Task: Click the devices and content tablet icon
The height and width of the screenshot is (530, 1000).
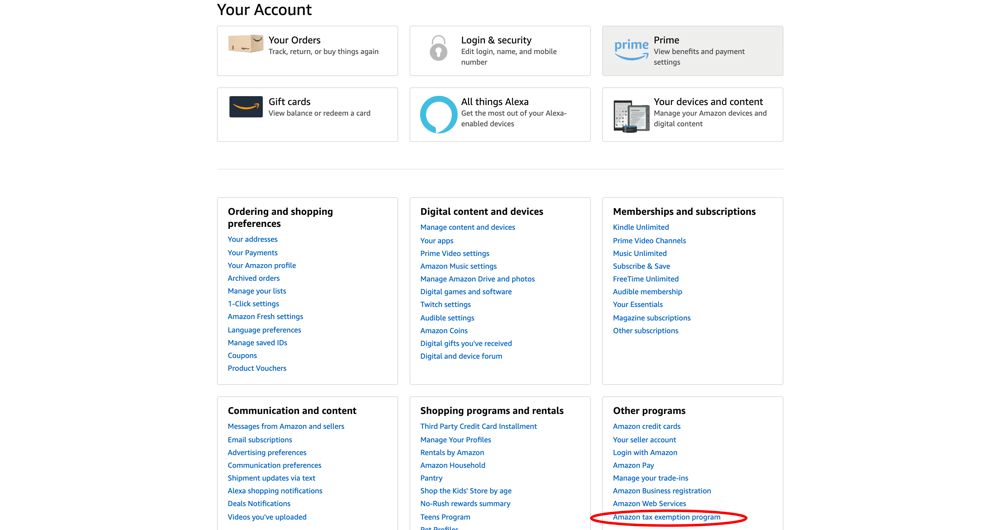Action: 631,116
